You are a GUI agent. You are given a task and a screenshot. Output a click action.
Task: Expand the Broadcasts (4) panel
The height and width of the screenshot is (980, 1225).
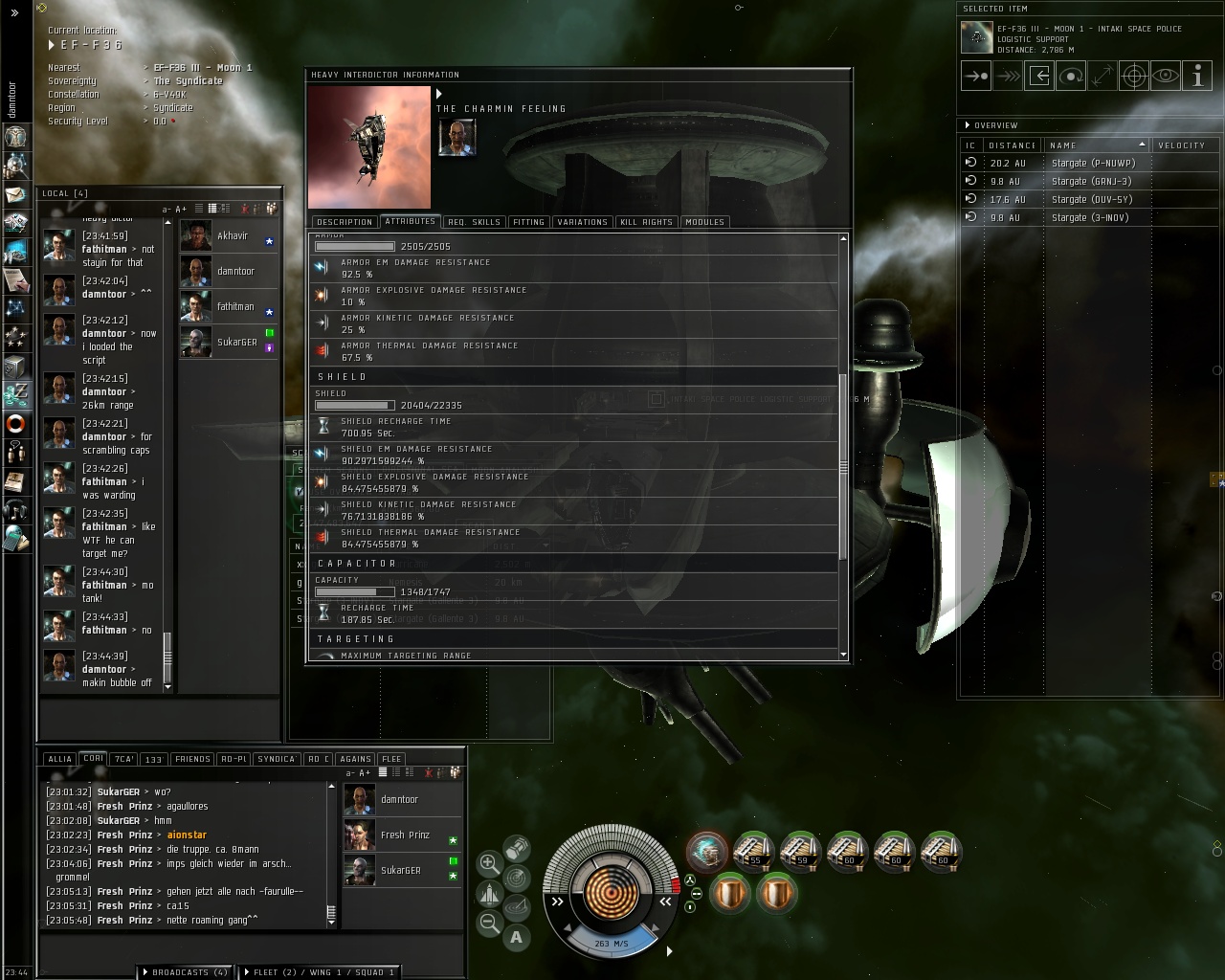(x=185, y=972)
